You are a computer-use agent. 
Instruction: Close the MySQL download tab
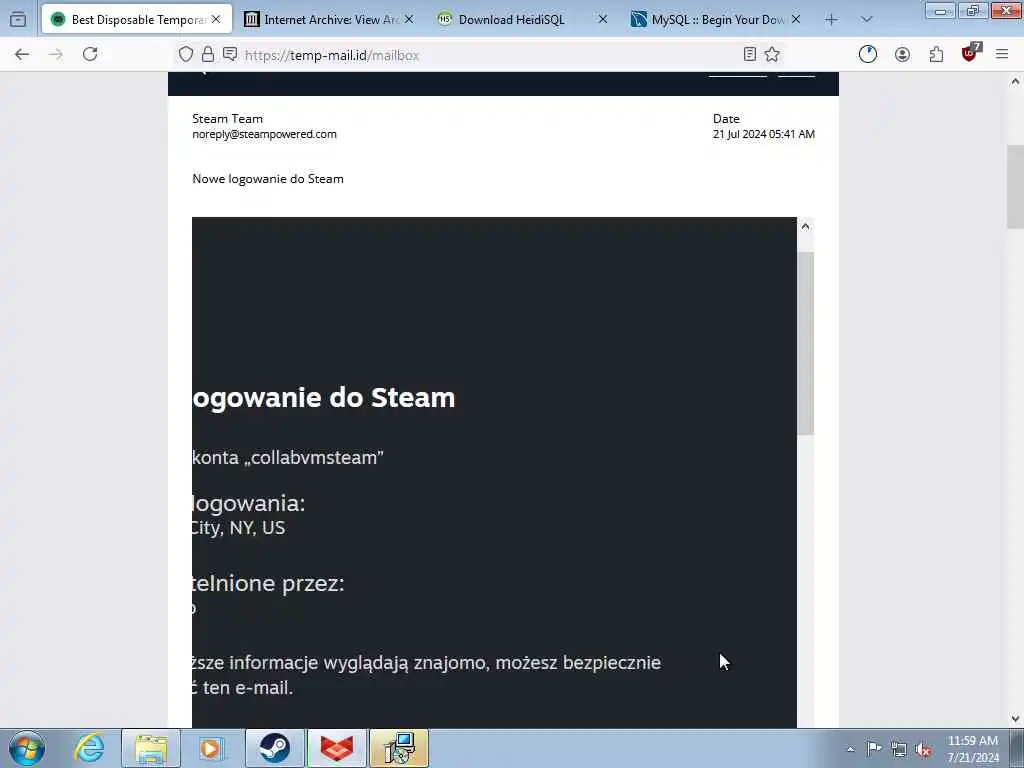[x=796, y=20]
